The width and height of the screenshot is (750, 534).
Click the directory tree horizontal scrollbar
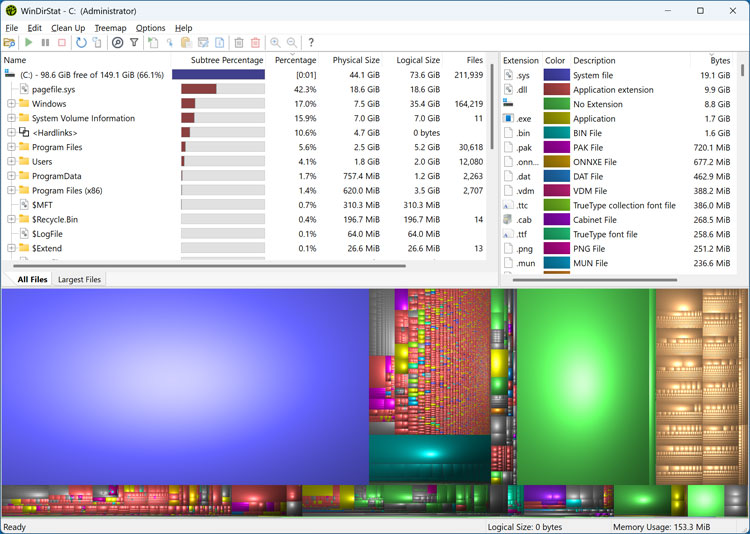pyautogui.click(x=210, y=266)
